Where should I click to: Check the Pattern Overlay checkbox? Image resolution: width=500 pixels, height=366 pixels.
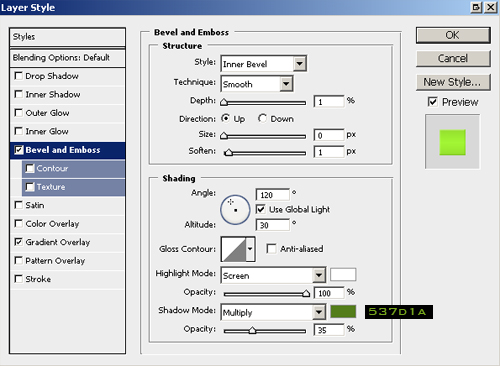pos(18,260)
